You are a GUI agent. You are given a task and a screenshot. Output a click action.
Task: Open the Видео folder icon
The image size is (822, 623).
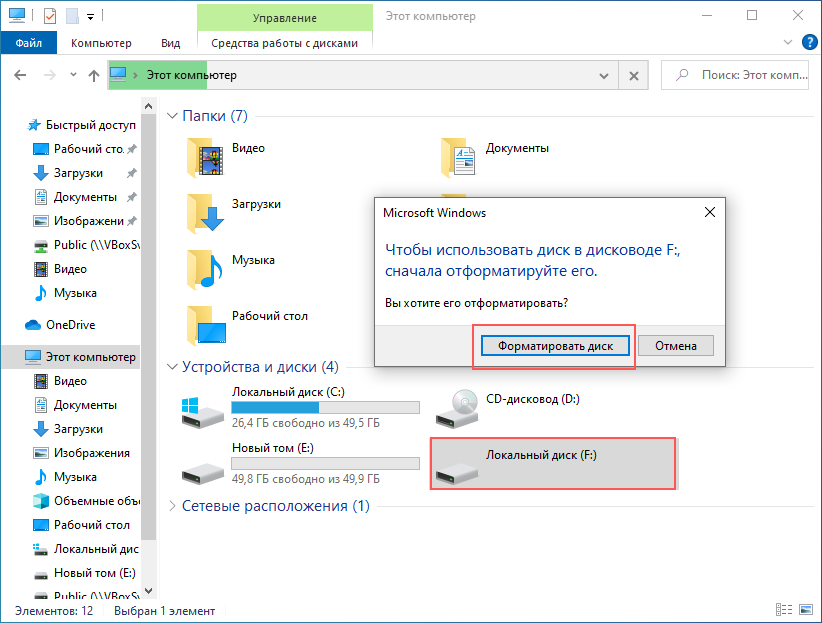[206, 156]
